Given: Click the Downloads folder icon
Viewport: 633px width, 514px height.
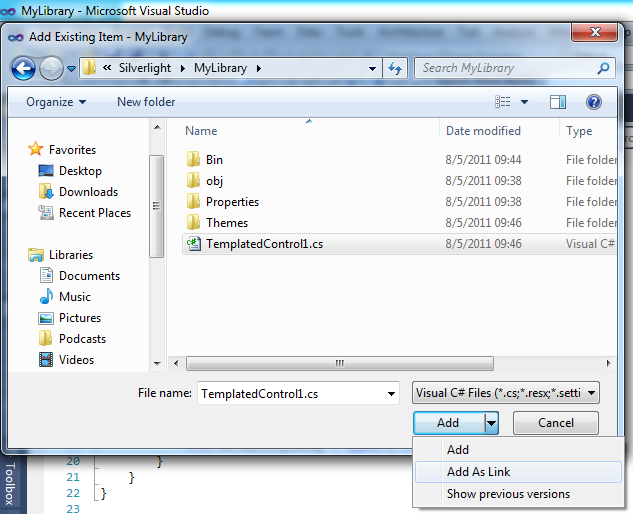Looking at the screenshot, I should [x=46, y=192].
